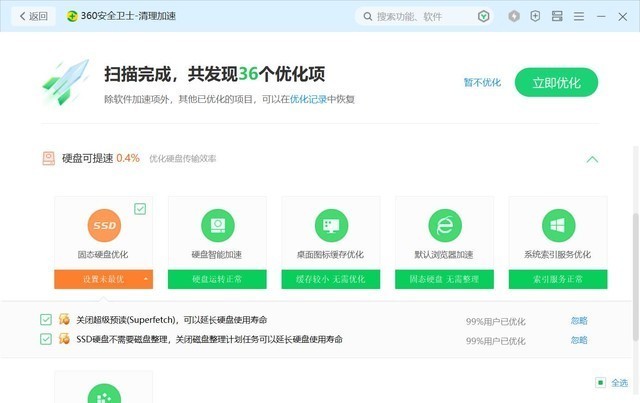Viewport: 640px width, 403px height.
Task: Click 忽略 for the SSD磁盘整理 item
Action: click(x=579, y=340)
